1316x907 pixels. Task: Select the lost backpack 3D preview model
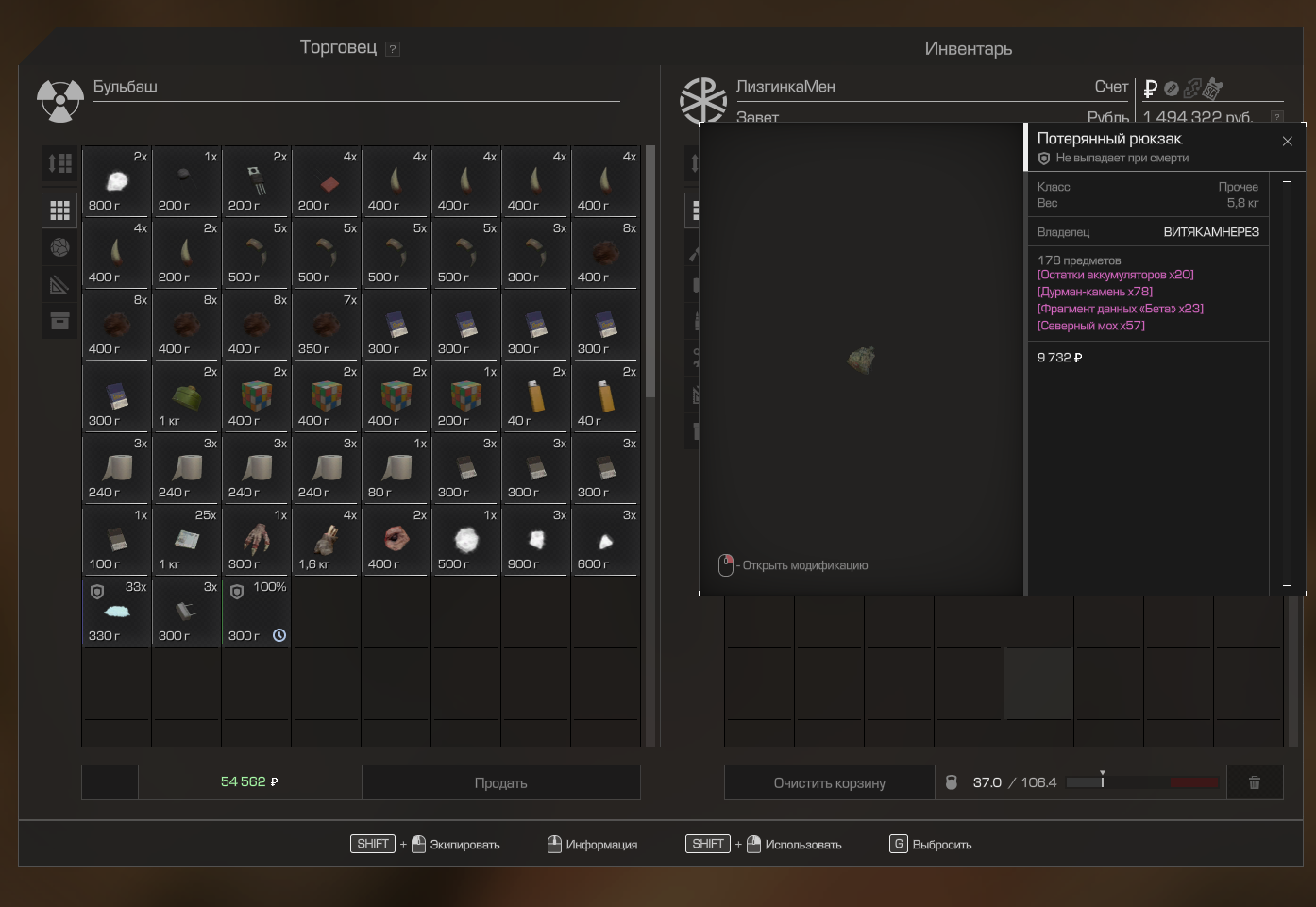tap(860, 360)
